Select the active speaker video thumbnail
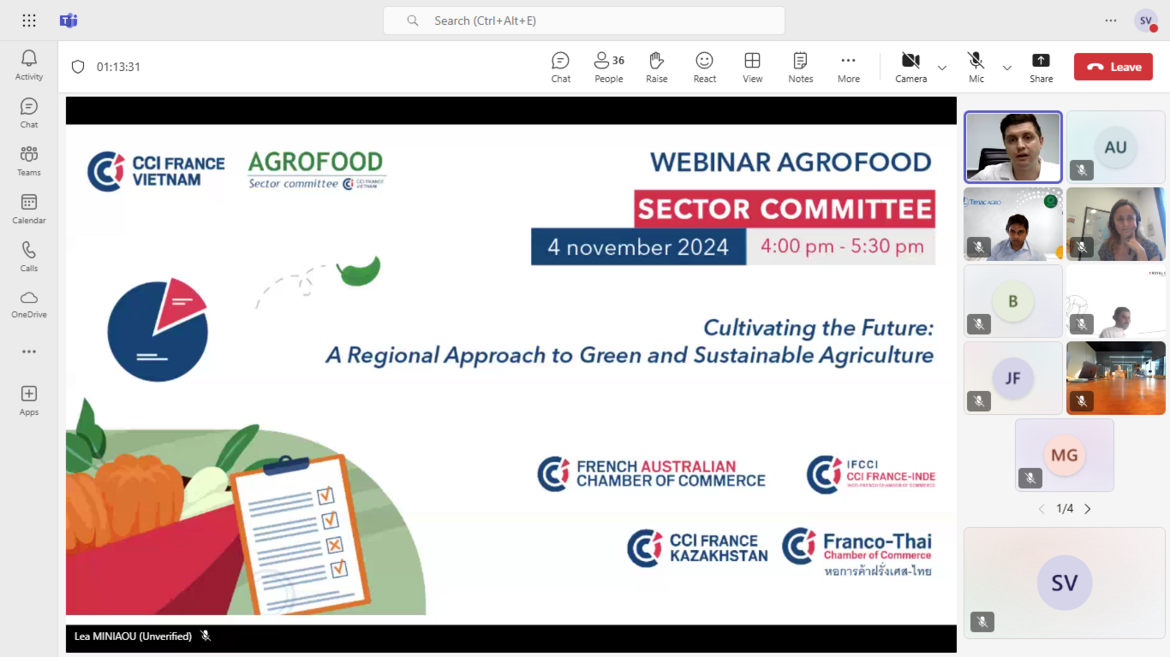 (x=1012, y=147)
